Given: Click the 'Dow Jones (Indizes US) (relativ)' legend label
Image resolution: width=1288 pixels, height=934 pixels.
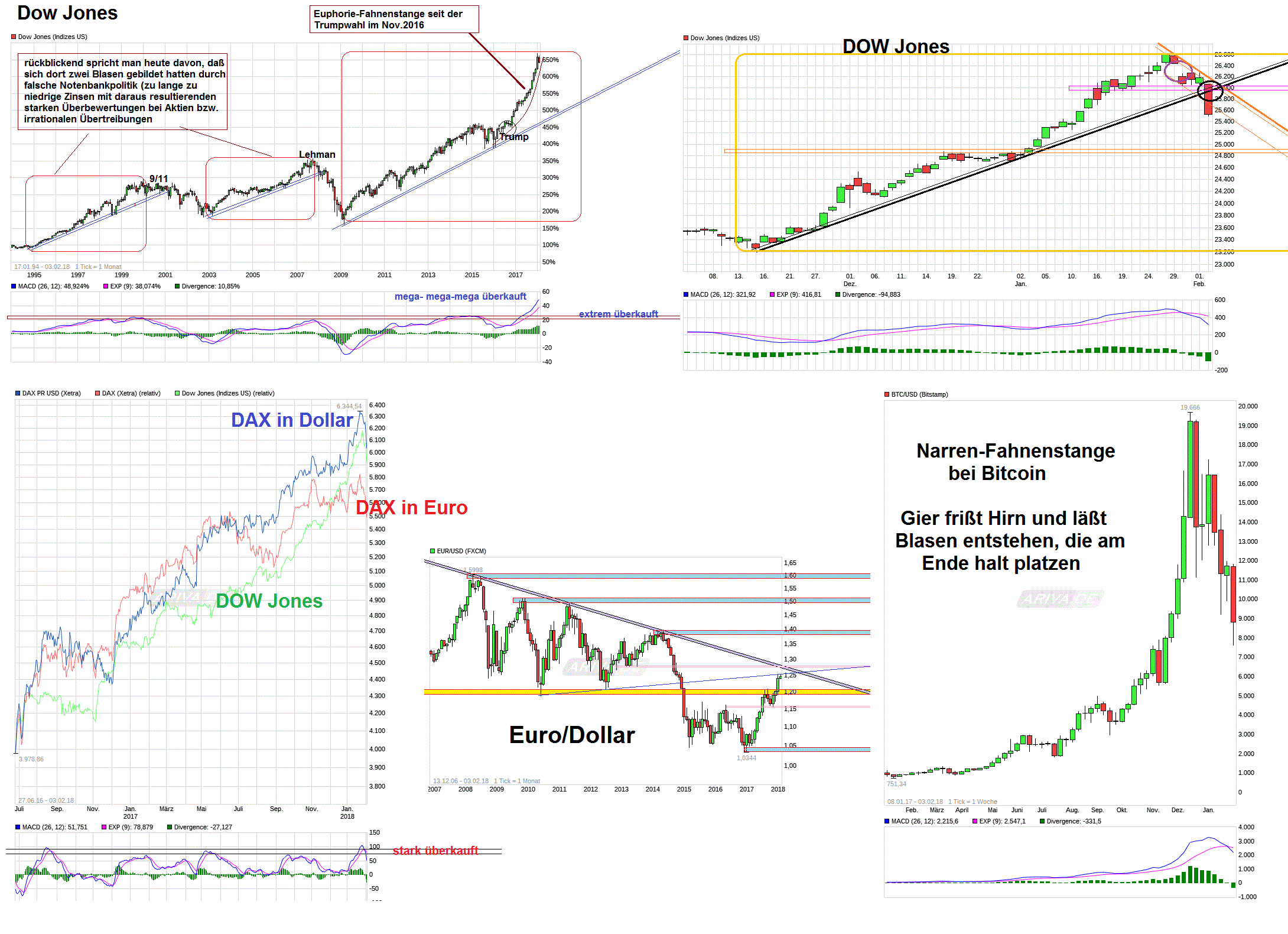Looking at the screenshot, I should 228,393.
